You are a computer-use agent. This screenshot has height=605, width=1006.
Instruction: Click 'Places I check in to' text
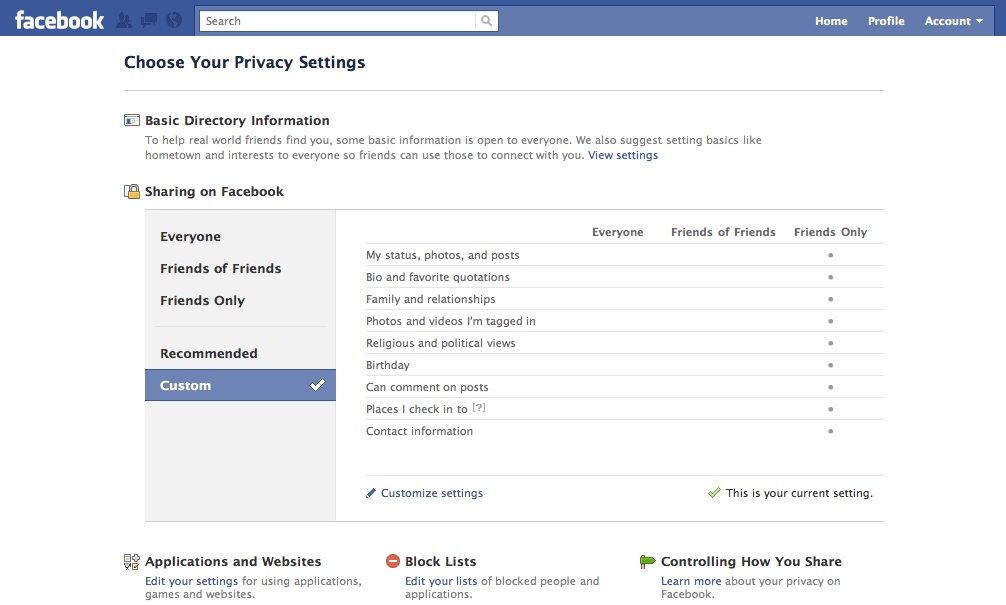tap(416, 409)
